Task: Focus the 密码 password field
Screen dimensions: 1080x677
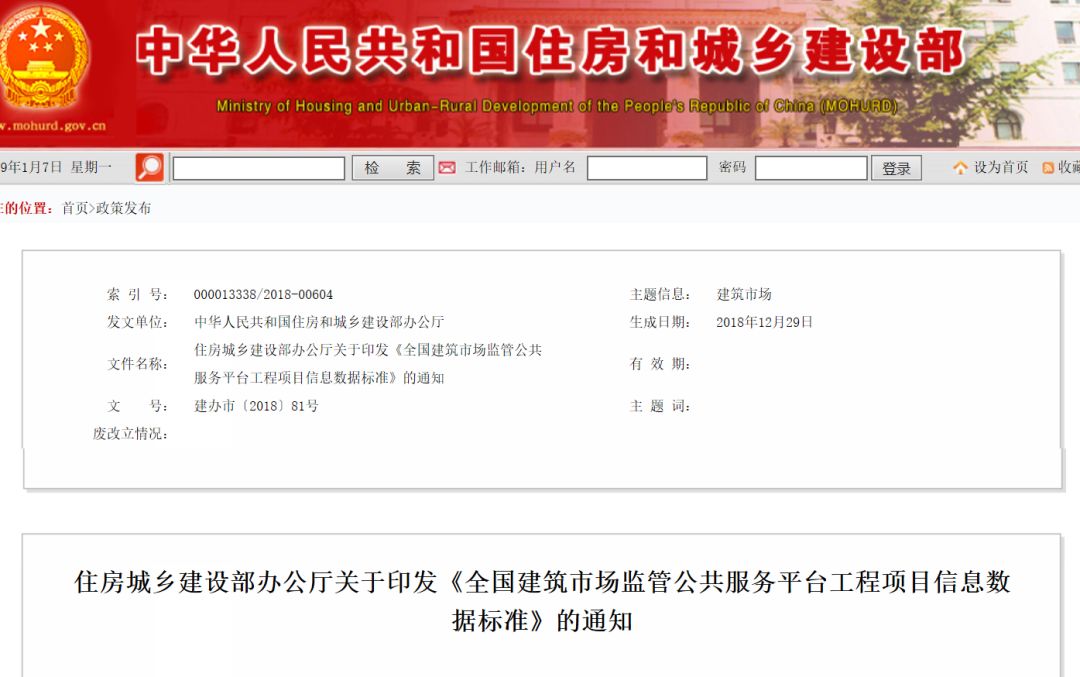Action: tap(811, 168)
